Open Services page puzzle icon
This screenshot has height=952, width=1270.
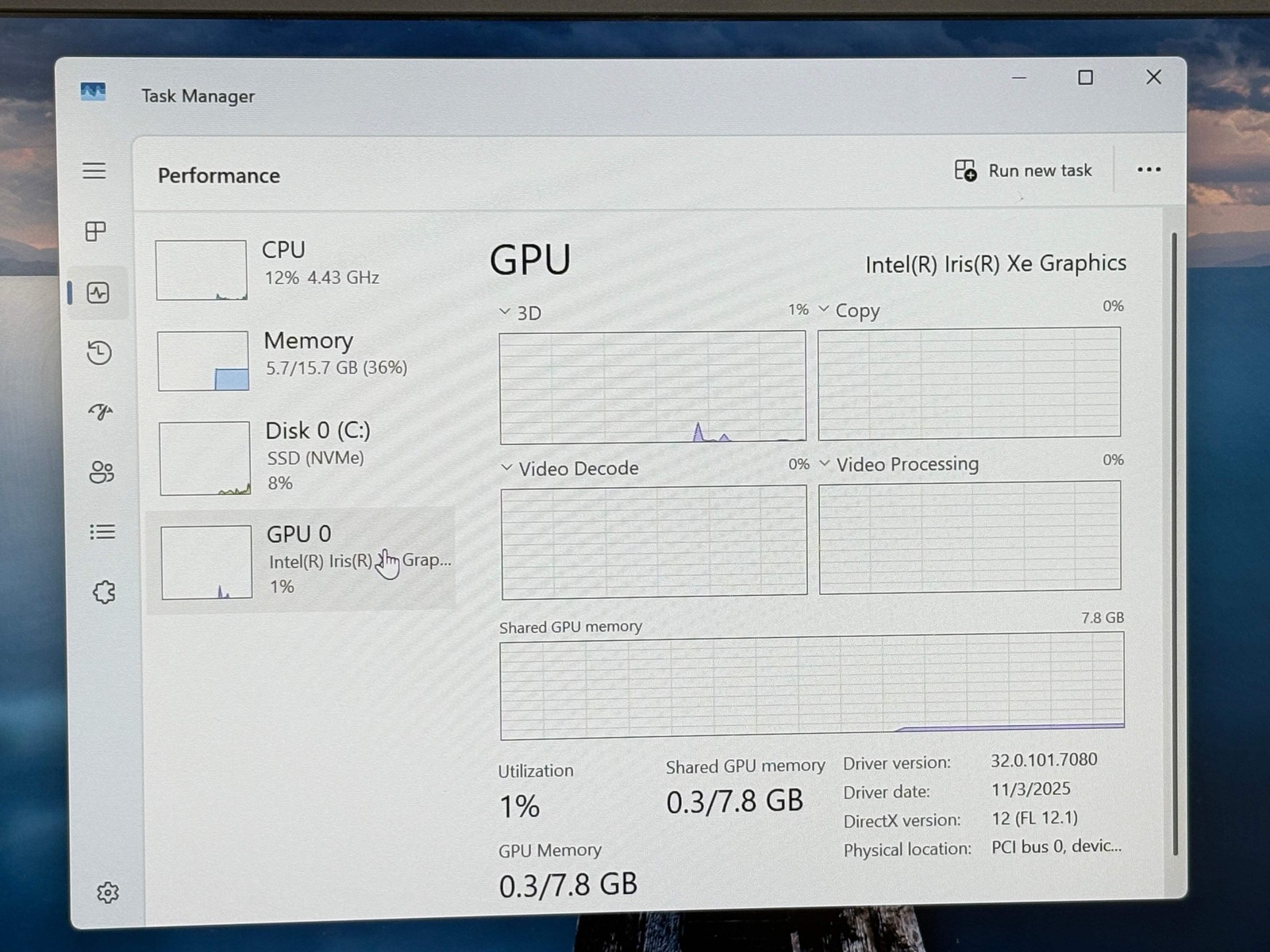click(104, 592)
